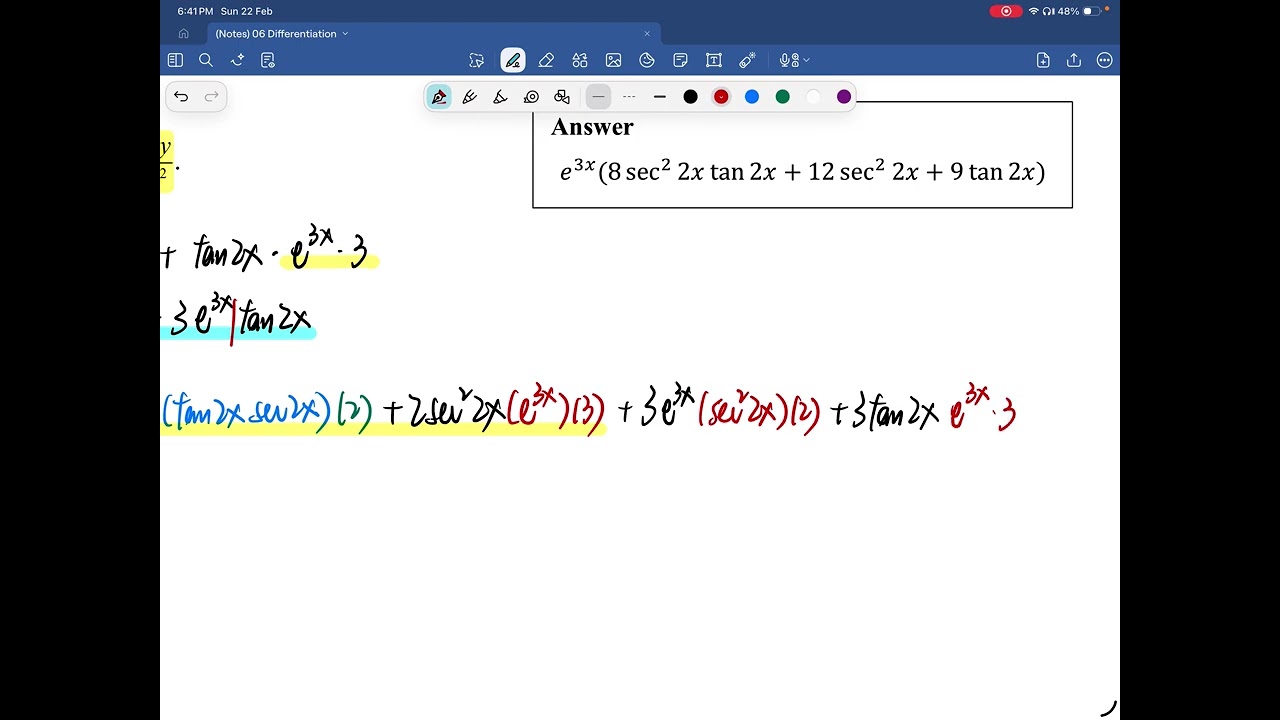Select the lasso selection tool
This screenshot has height=720, width=1280.
477,60
